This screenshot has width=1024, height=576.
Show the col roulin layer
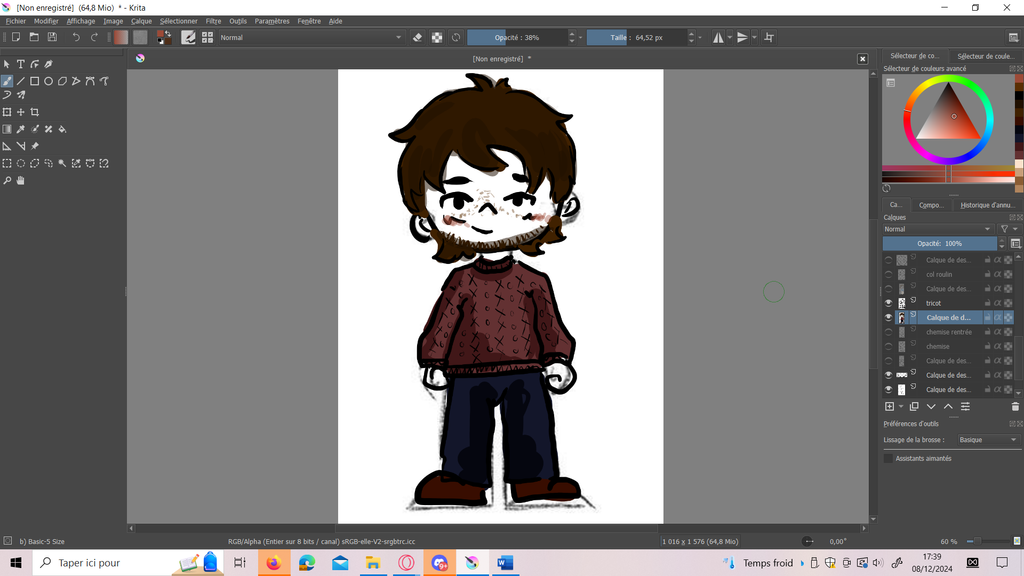888,274
